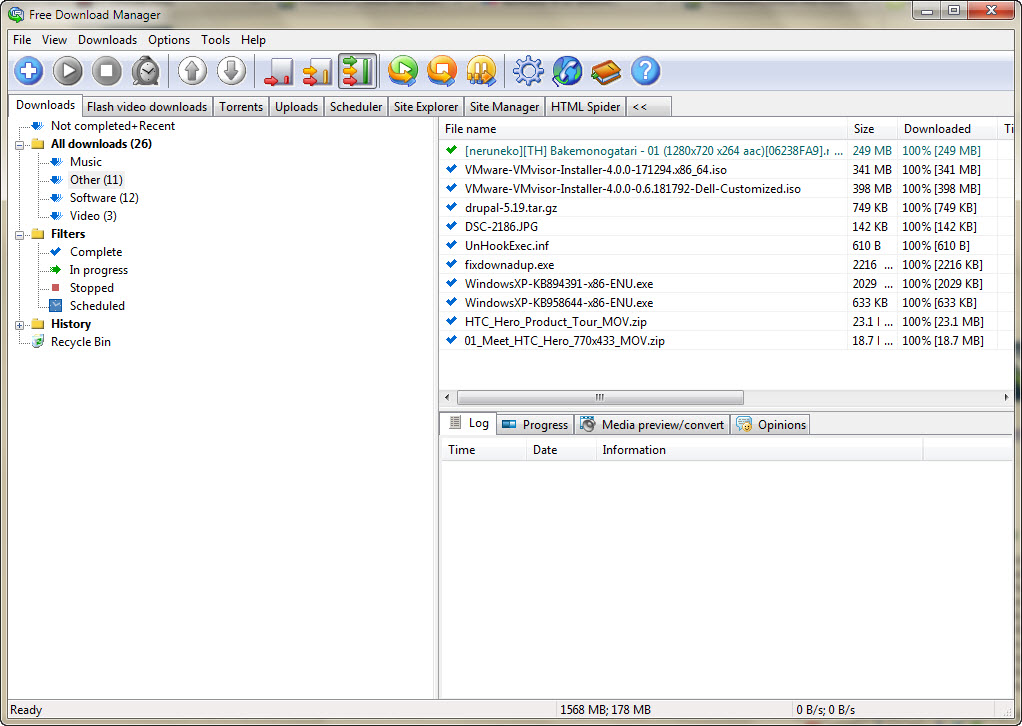
Task: Select VMware-VMvisor-Installer-4.0.0-171294.x86_64.iso
Action: tap(726, 169)
